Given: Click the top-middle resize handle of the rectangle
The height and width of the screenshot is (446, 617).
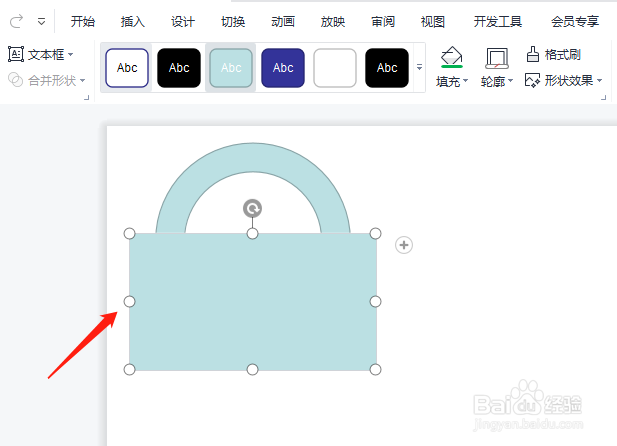Looking at the screenshot, I should [252, 233].
